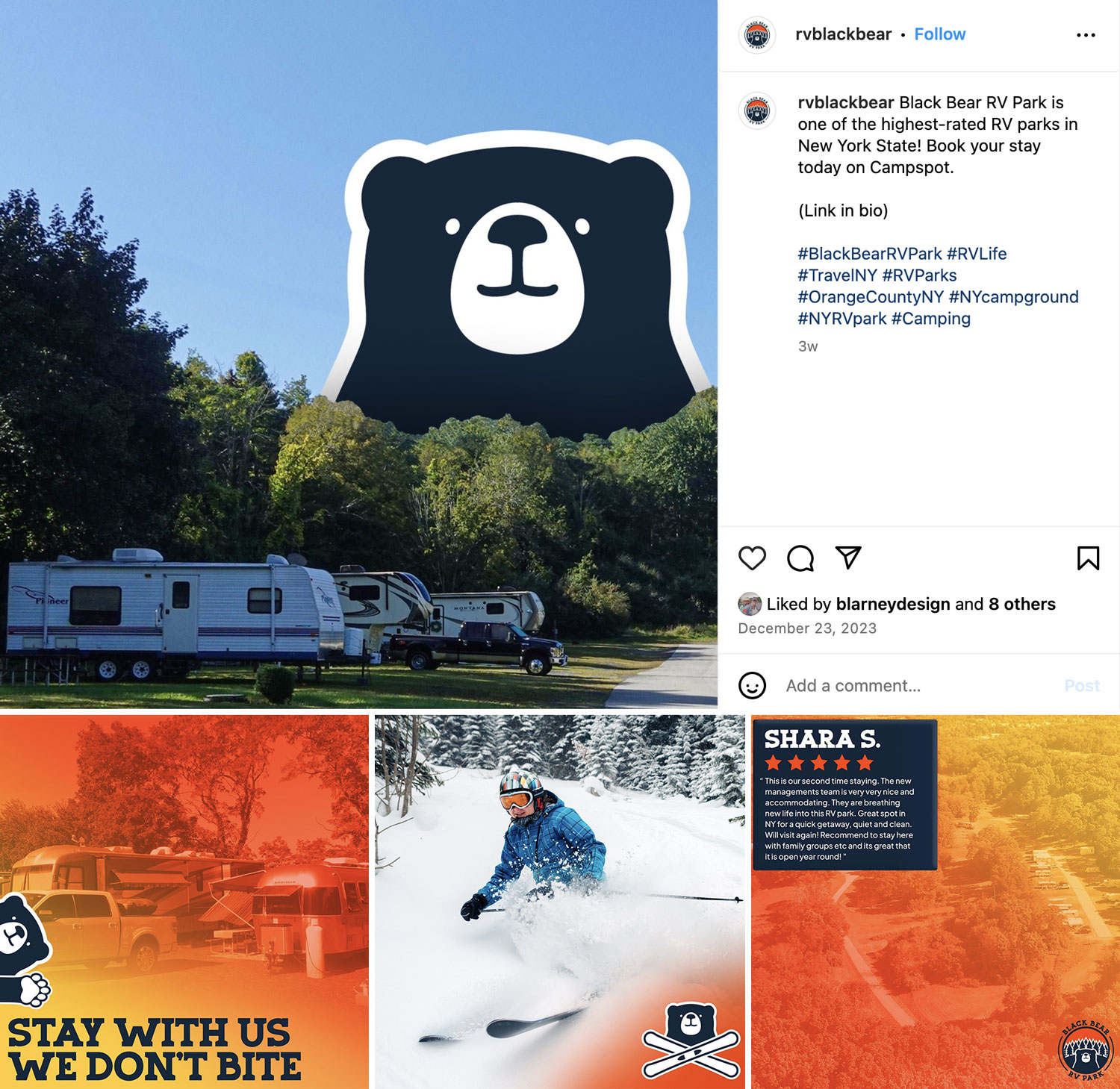Submit the comment with Post button
Screen dimensions: 1120x1089
[1082, 685]
